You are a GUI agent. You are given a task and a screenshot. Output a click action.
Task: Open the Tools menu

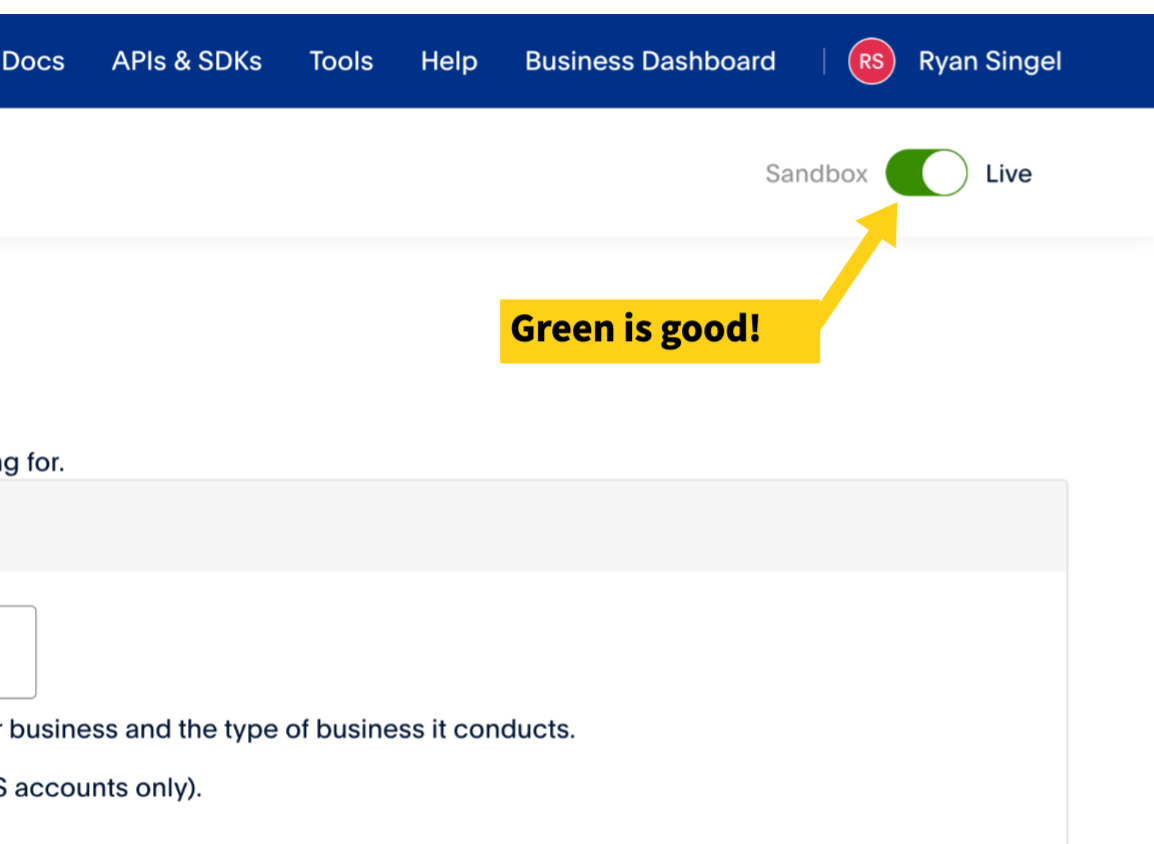click(x=341, y=61)
